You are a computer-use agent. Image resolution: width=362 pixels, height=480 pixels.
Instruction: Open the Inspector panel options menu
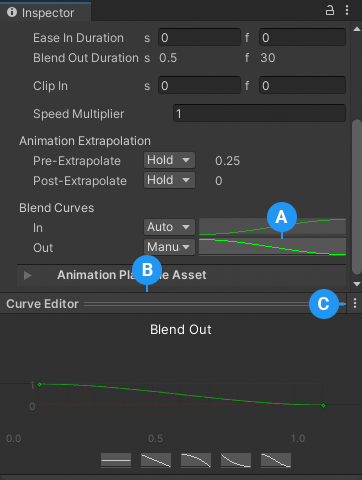tap(347, 10)
